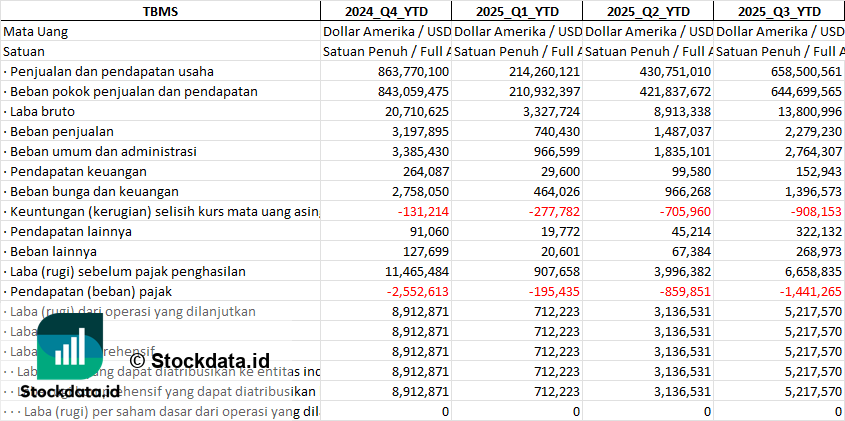Select Beban pokok penjualan dan pendapatan label
The image size is (845, 421).
(130, 92)
